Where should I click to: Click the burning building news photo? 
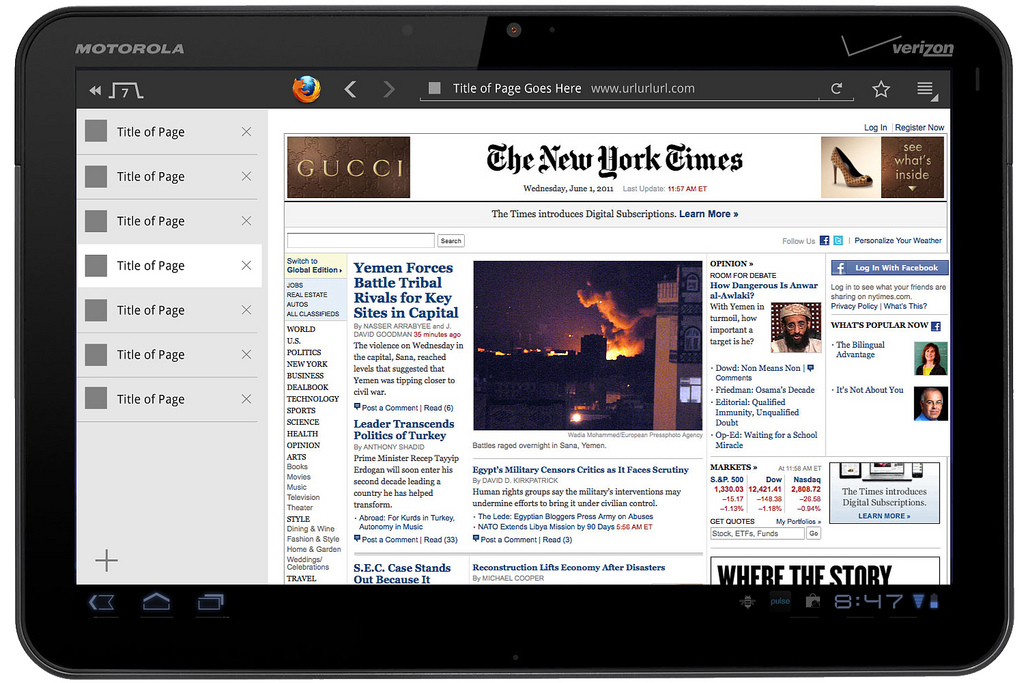coord(588,345)
